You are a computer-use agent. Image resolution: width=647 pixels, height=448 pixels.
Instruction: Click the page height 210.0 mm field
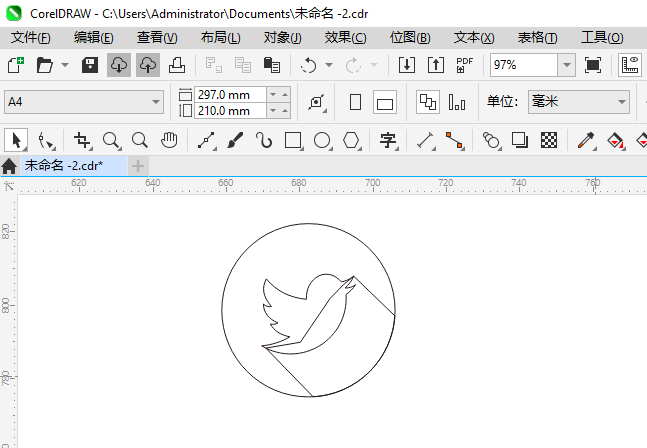click(x=230, y=111)
